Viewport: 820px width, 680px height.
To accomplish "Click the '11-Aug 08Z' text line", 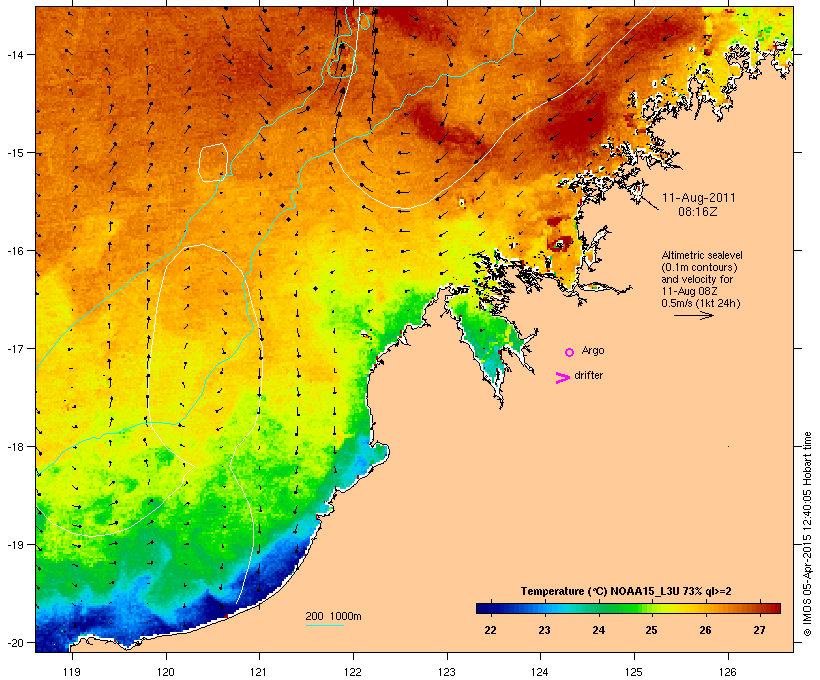I will coord(689,291).
